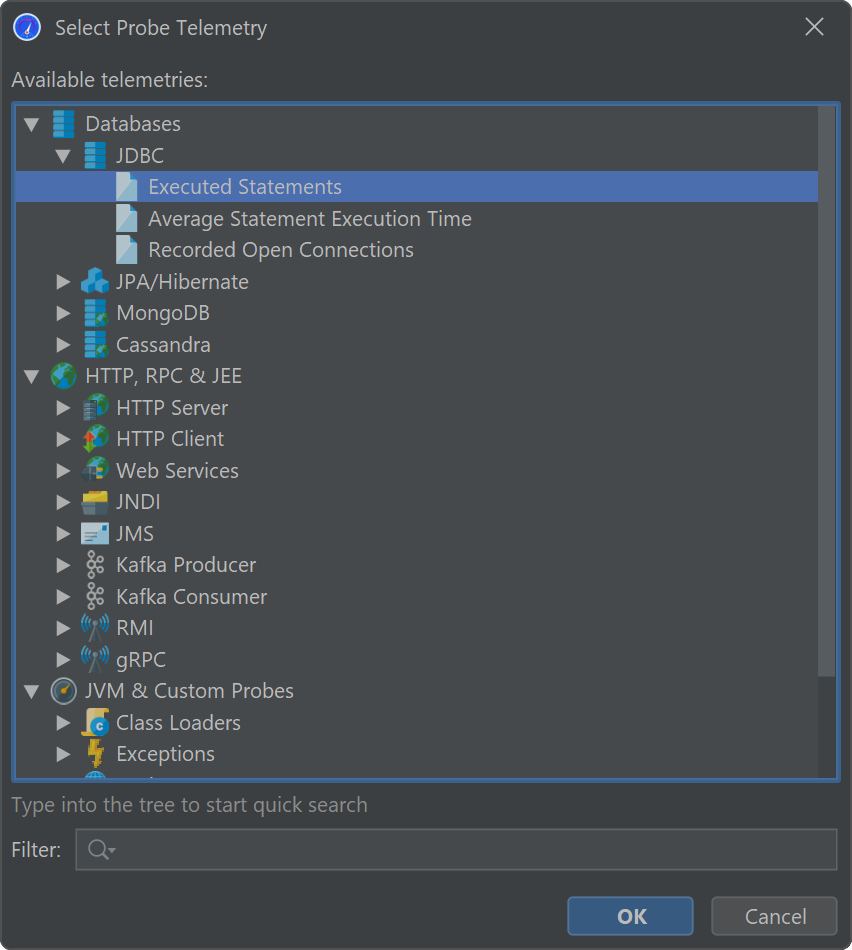Click the Class Loaders icon
The image size is (852, 950).
(x=95, y=723)
